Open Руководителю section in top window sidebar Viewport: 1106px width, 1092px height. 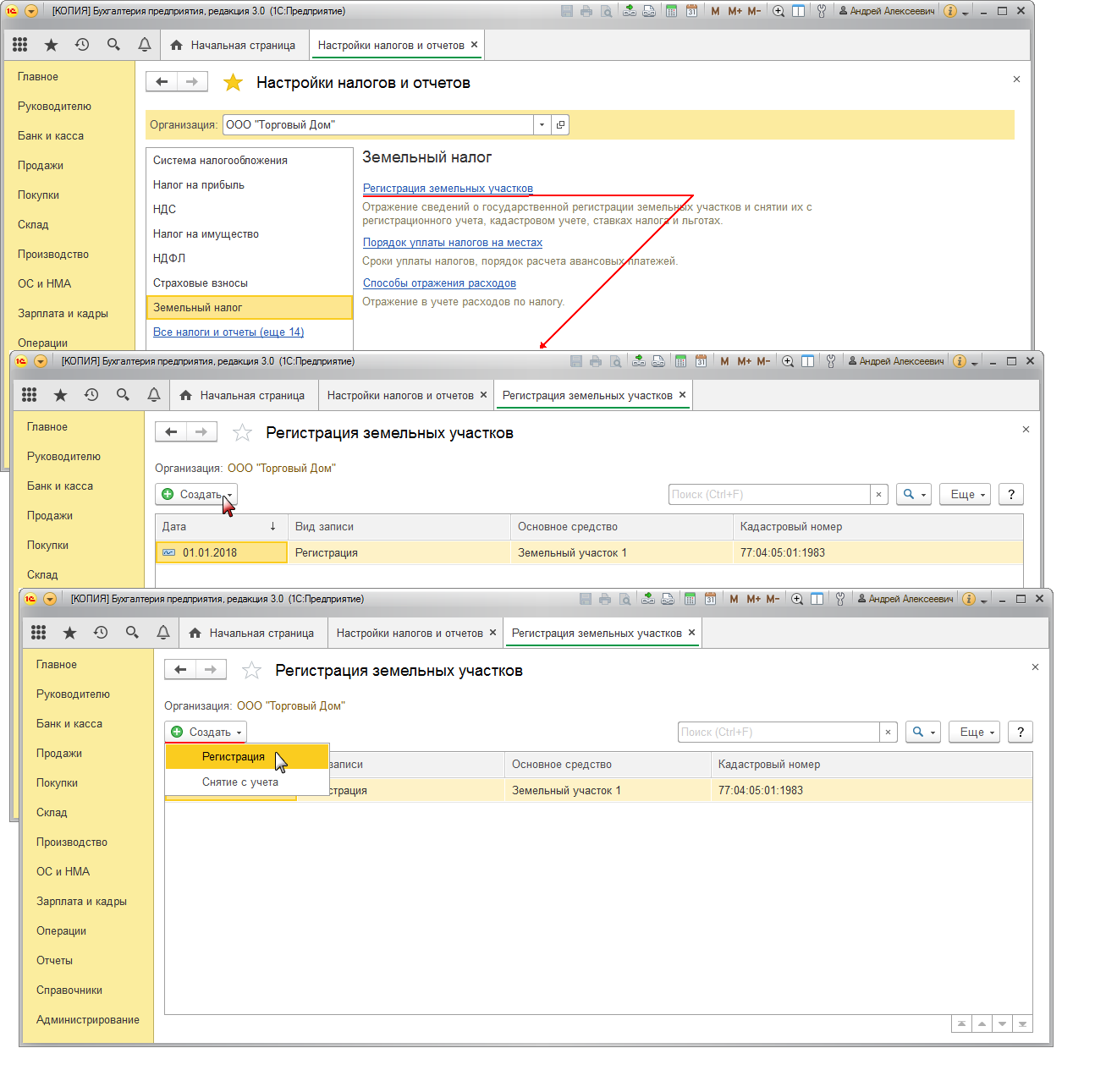(x=54, y=106)
